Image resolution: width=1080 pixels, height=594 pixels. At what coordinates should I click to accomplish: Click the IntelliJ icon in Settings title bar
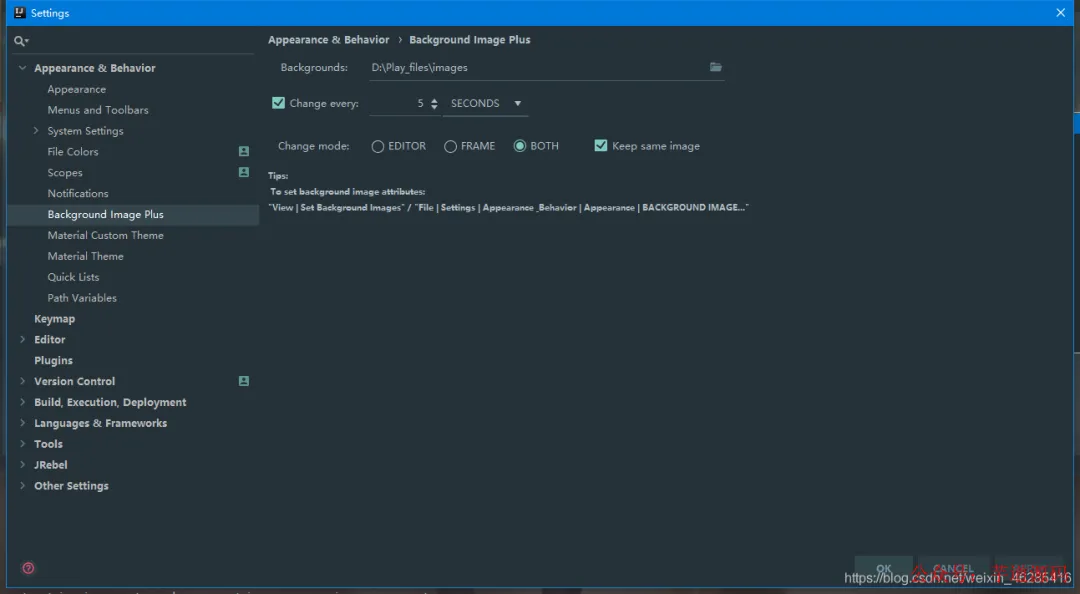[19, 12]
